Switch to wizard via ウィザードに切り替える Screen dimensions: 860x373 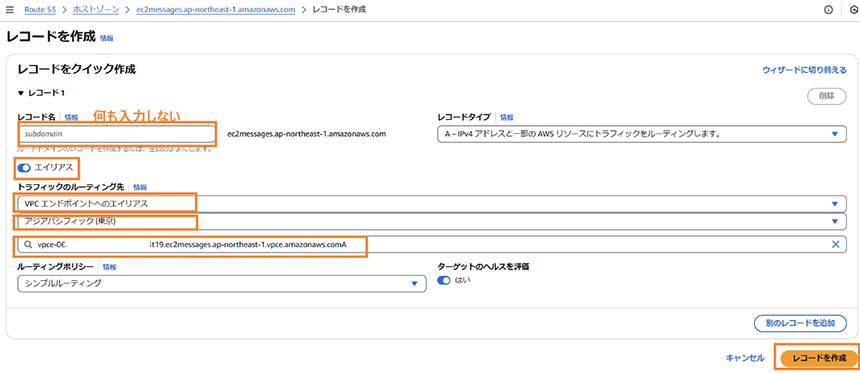coord(804,70)
